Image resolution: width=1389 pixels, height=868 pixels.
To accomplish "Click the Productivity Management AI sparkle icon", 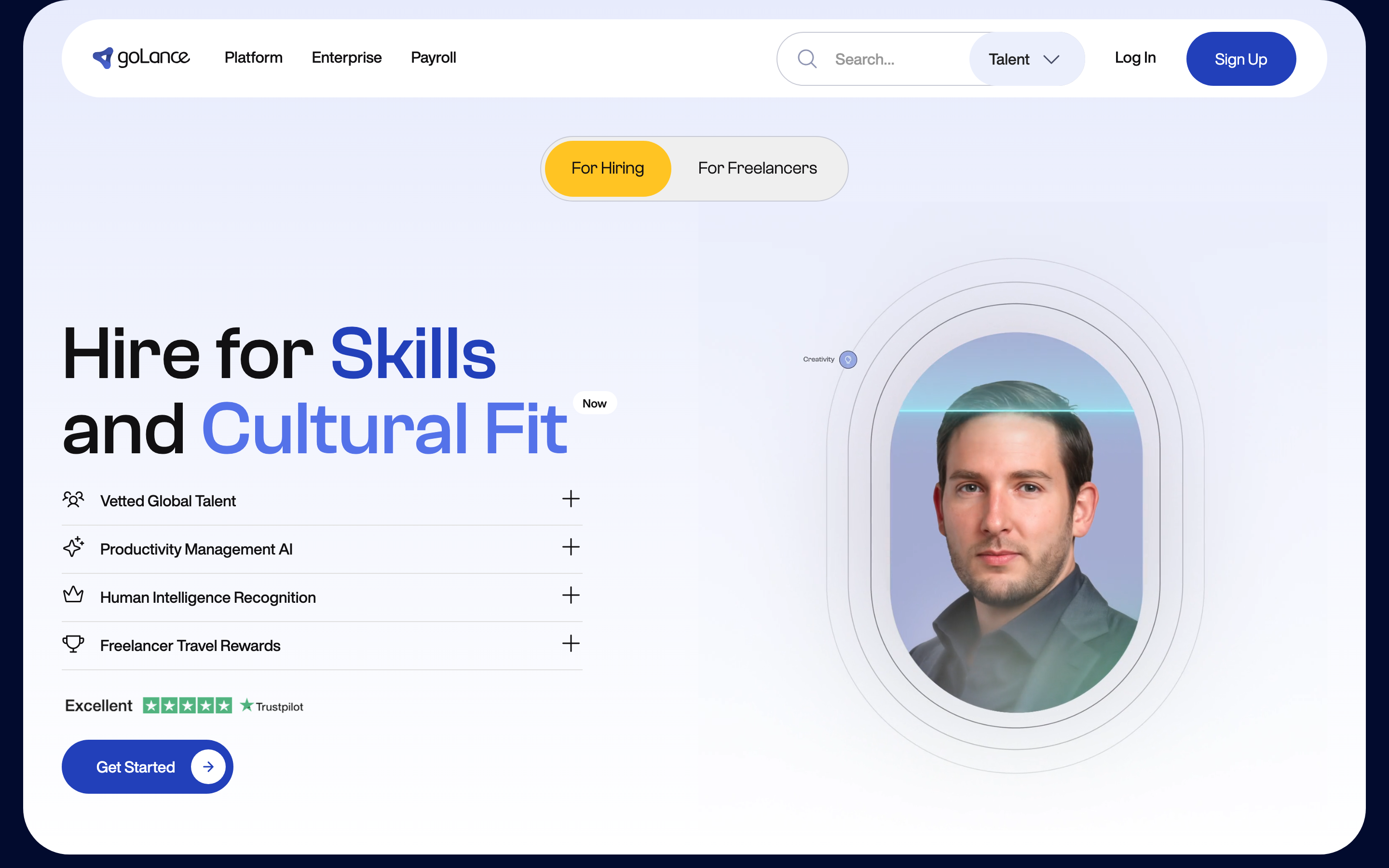I will click(73, 548).
